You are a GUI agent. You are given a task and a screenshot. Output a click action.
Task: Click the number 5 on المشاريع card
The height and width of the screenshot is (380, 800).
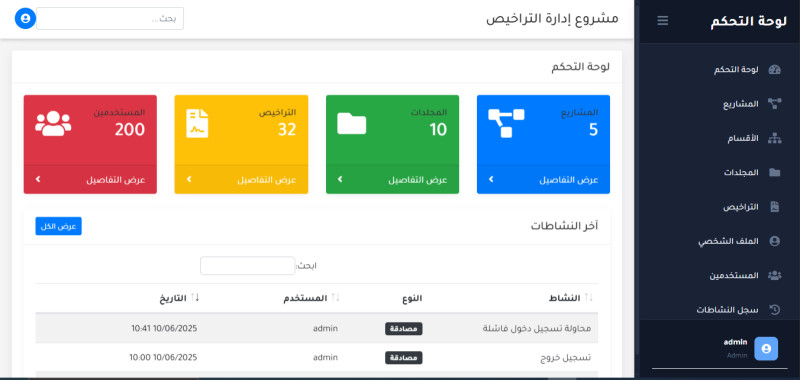click(x=593, y=130)
